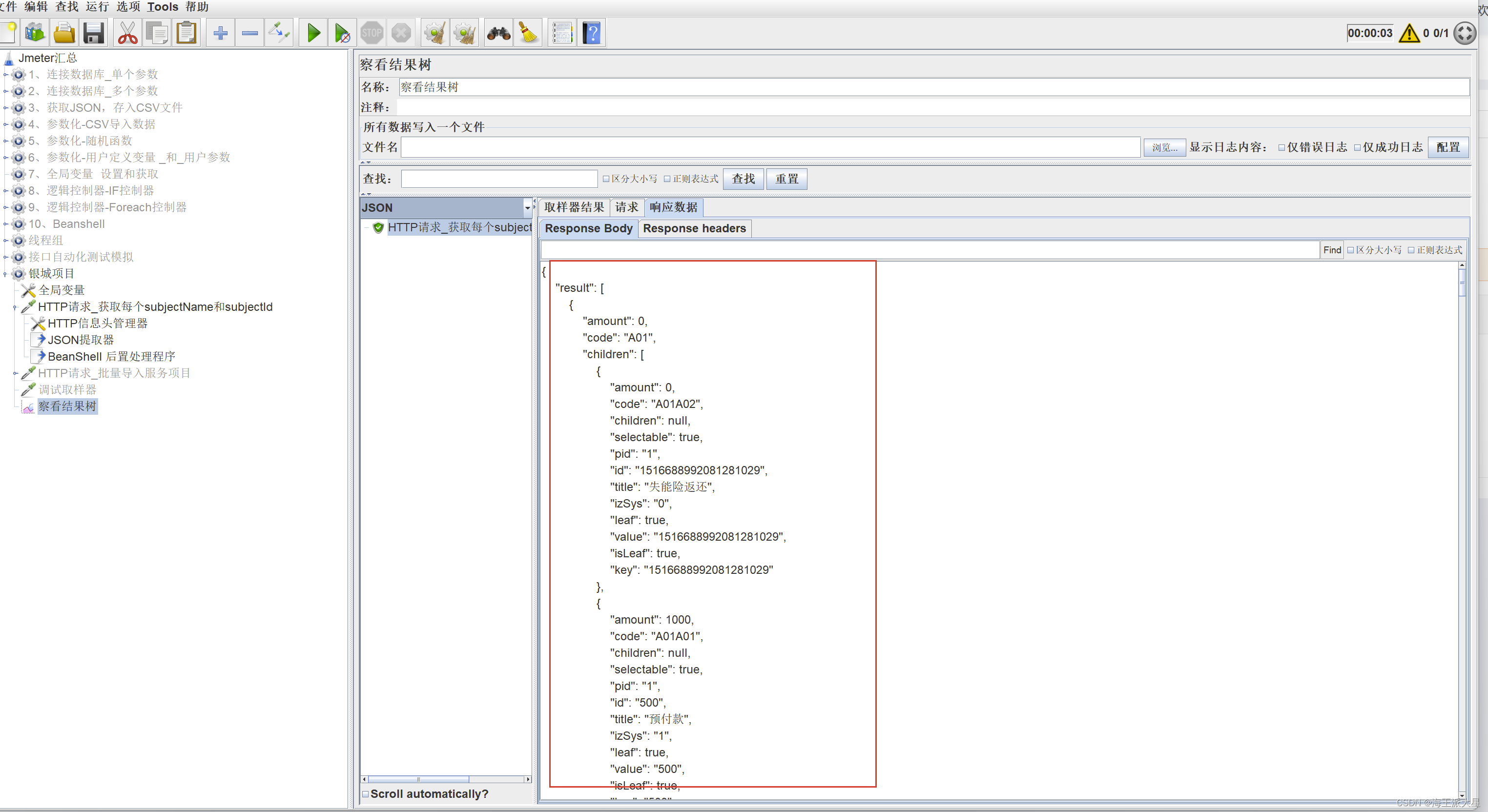Viewport: 1488px width, 812px height.
Task: Toggle Scroll automatically option
Action: click(366, 793)
